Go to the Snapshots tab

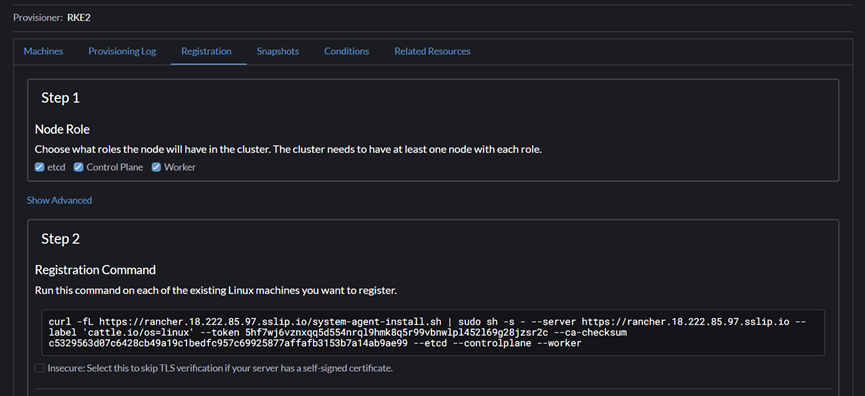[x=277, y=51]
